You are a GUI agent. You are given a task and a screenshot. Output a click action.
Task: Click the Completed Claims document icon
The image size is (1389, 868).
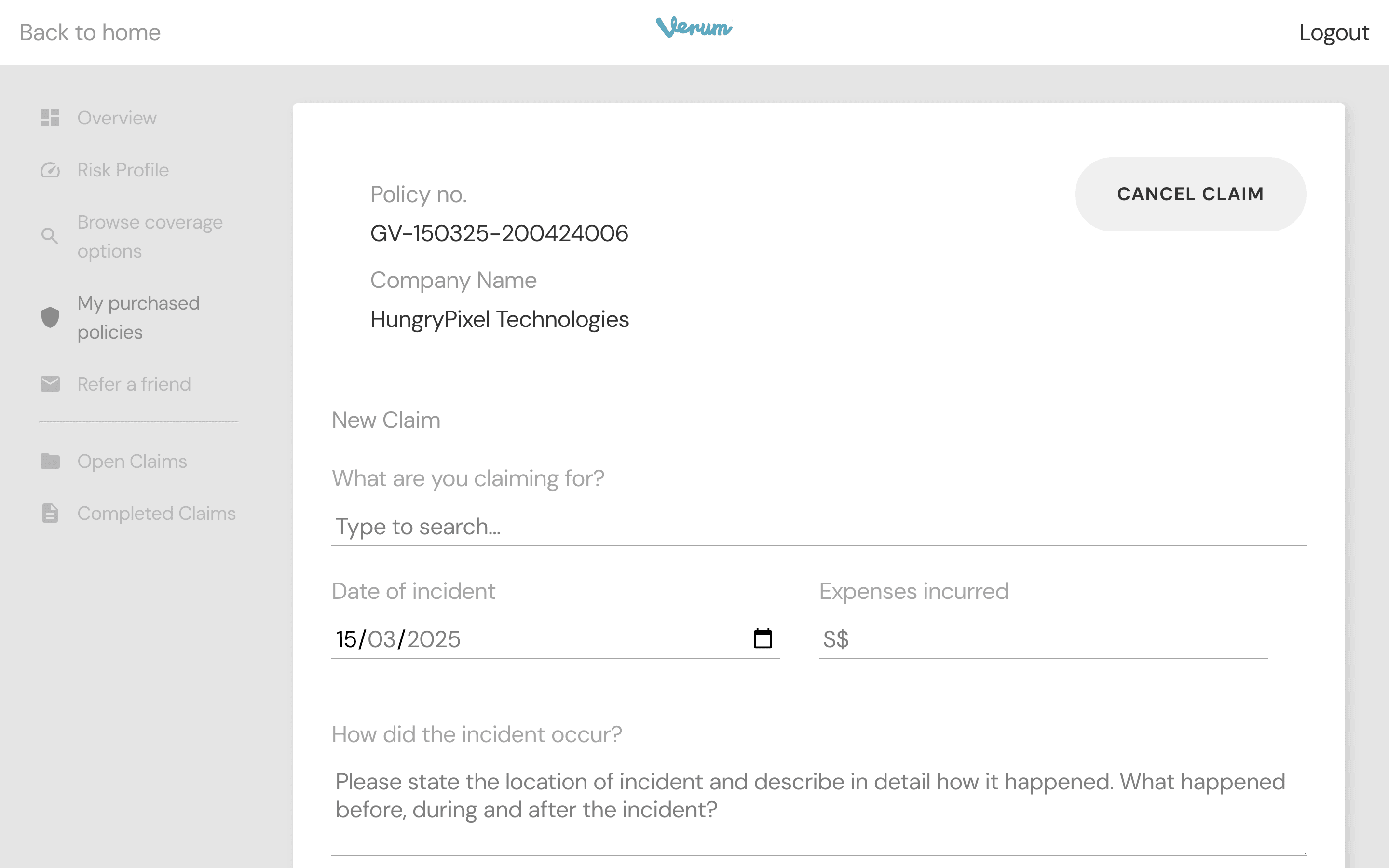pos(50,513)
